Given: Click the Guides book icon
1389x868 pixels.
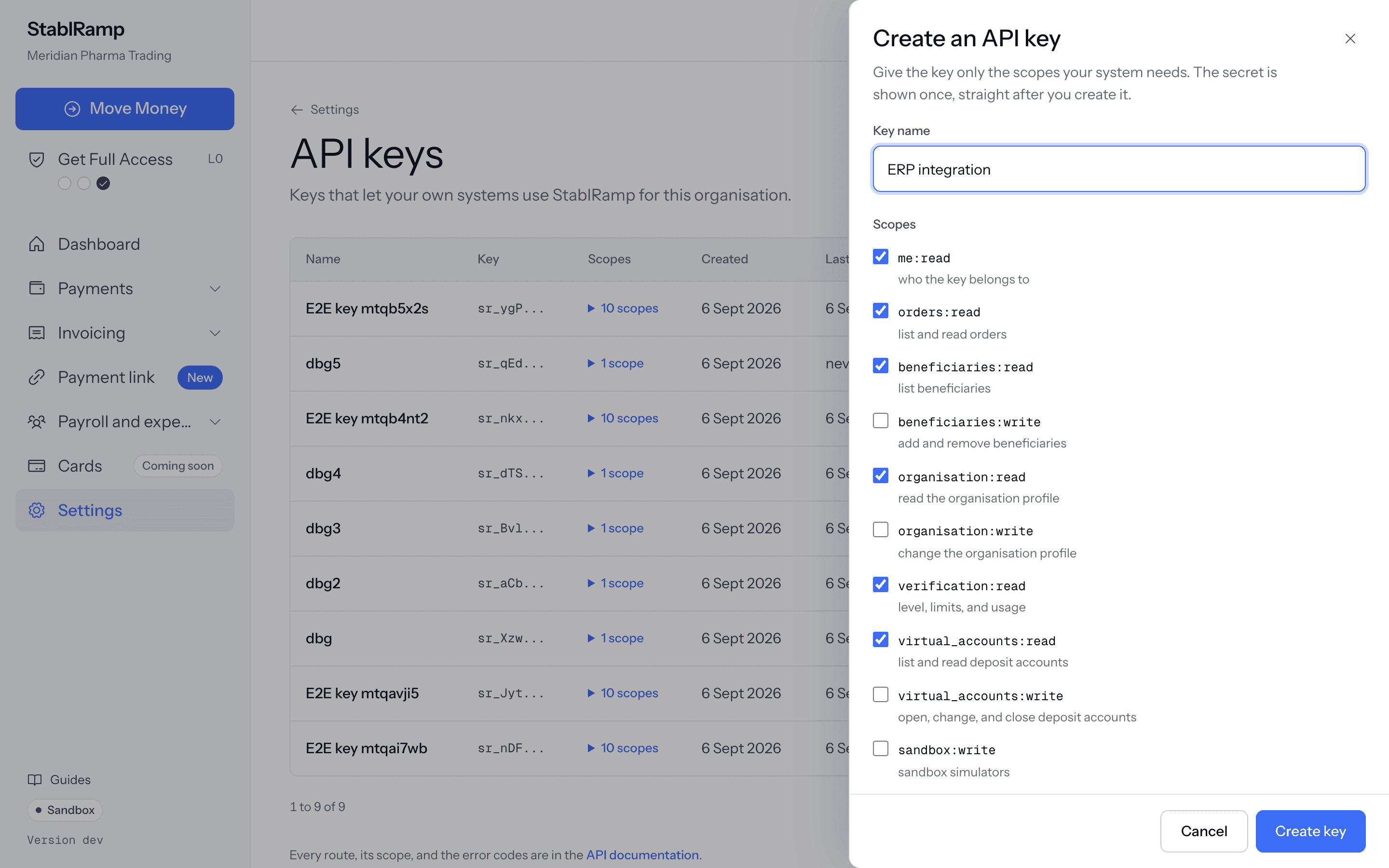Looking at the screenshot, I should click(35, 780).
